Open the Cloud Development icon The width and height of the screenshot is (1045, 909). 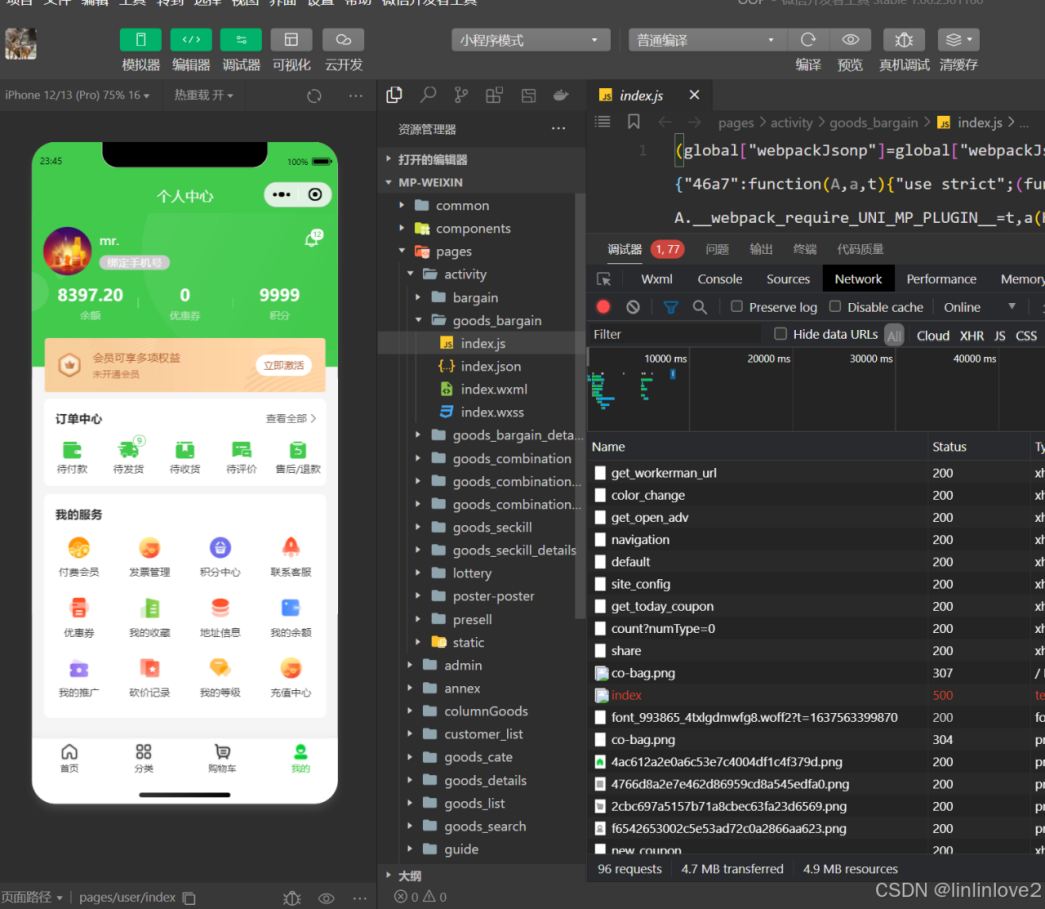(x=343, y=40)
